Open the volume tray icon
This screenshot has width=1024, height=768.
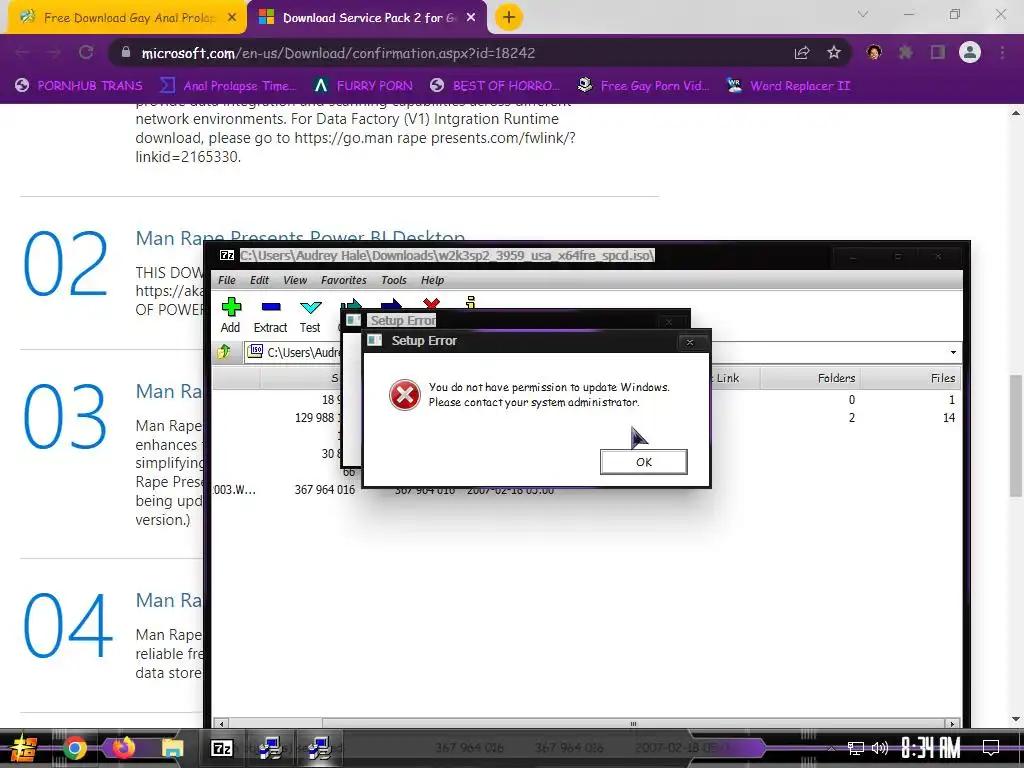coord(880,748)
